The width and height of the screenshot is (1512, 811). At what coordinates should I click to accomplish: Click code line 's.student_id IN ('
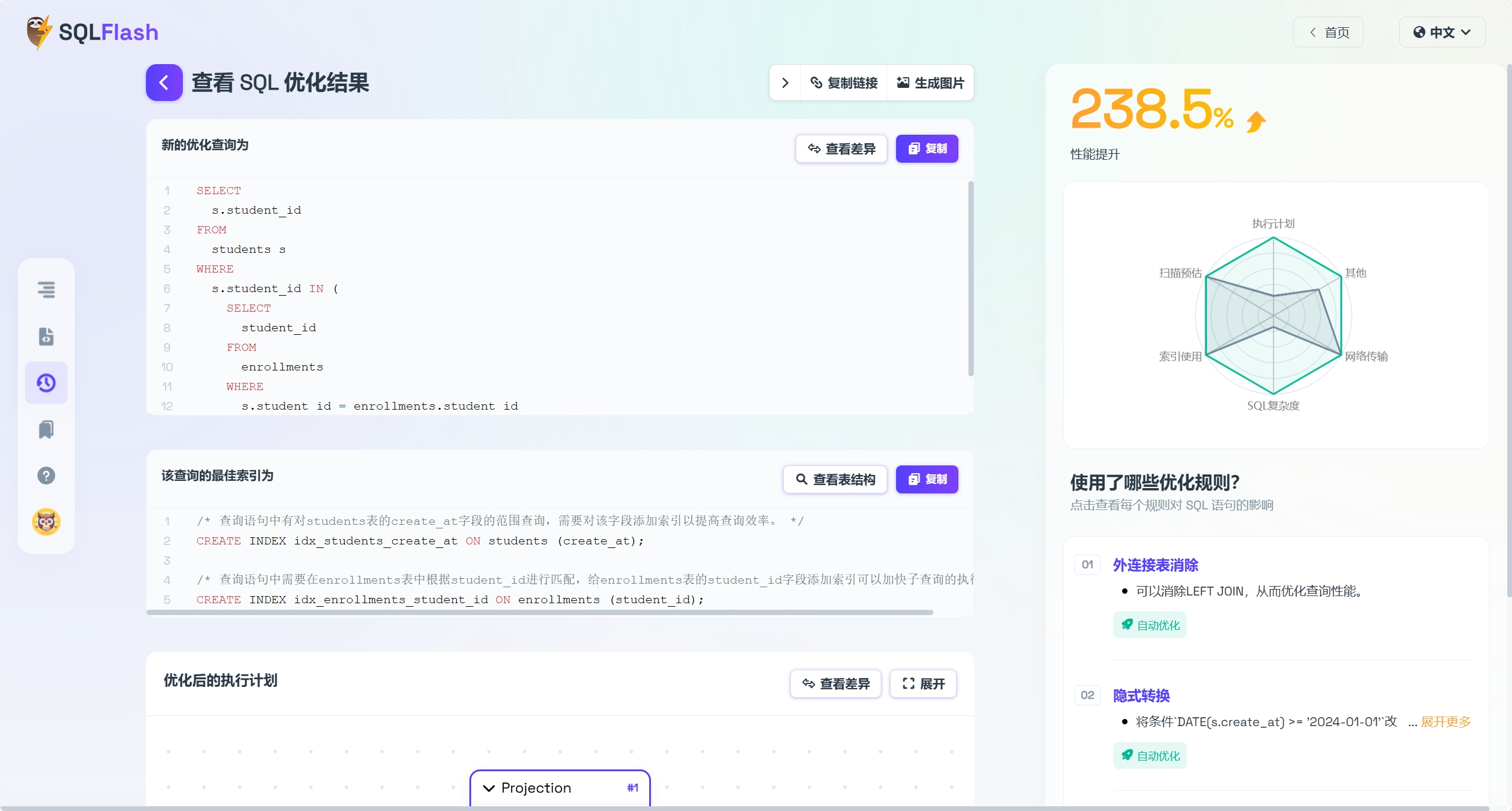click(x=275, y=289)
